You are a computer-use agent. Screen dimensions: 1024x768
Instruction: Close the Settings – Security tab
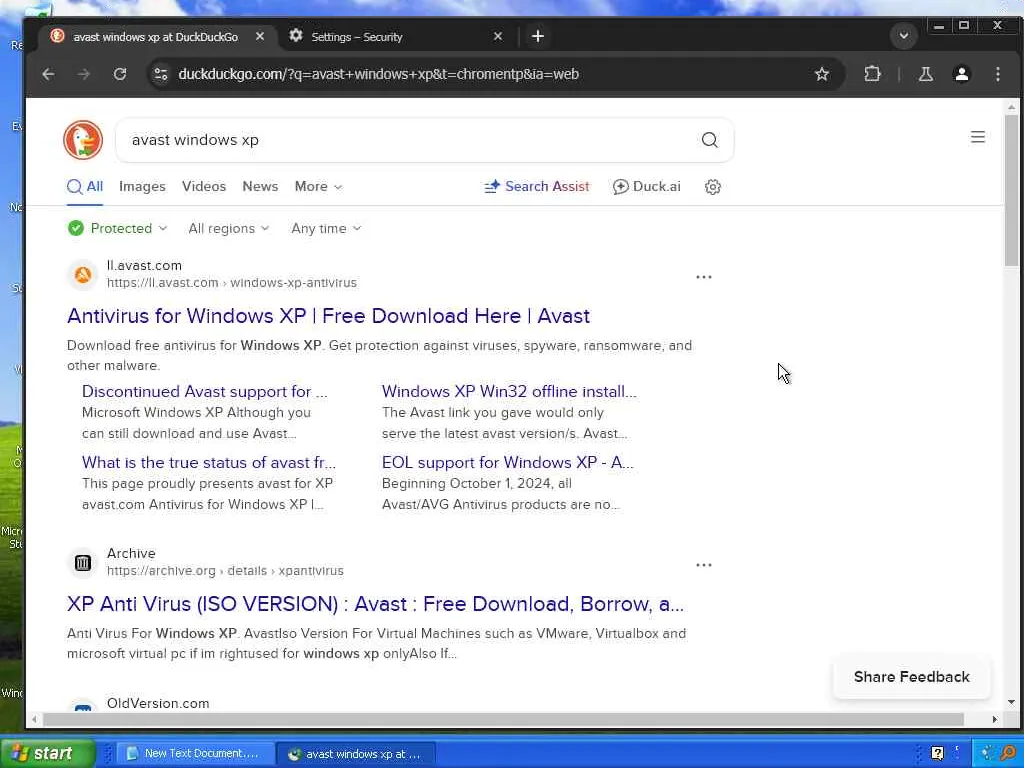pyautogui.click(x=498, y=37)
